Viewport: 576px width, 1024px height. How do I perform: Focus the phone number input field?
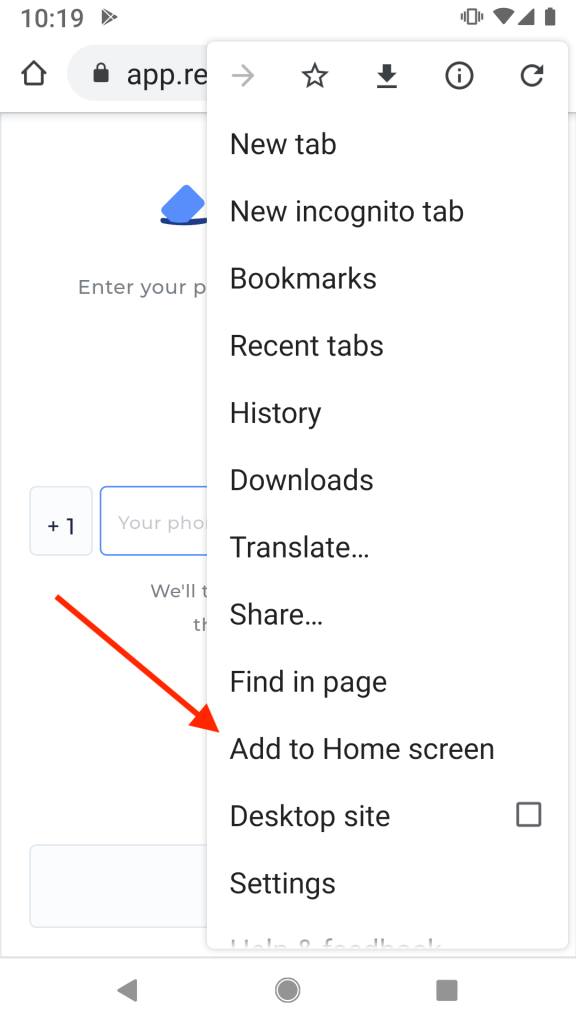pyautogui.click(x=154, y=521)
